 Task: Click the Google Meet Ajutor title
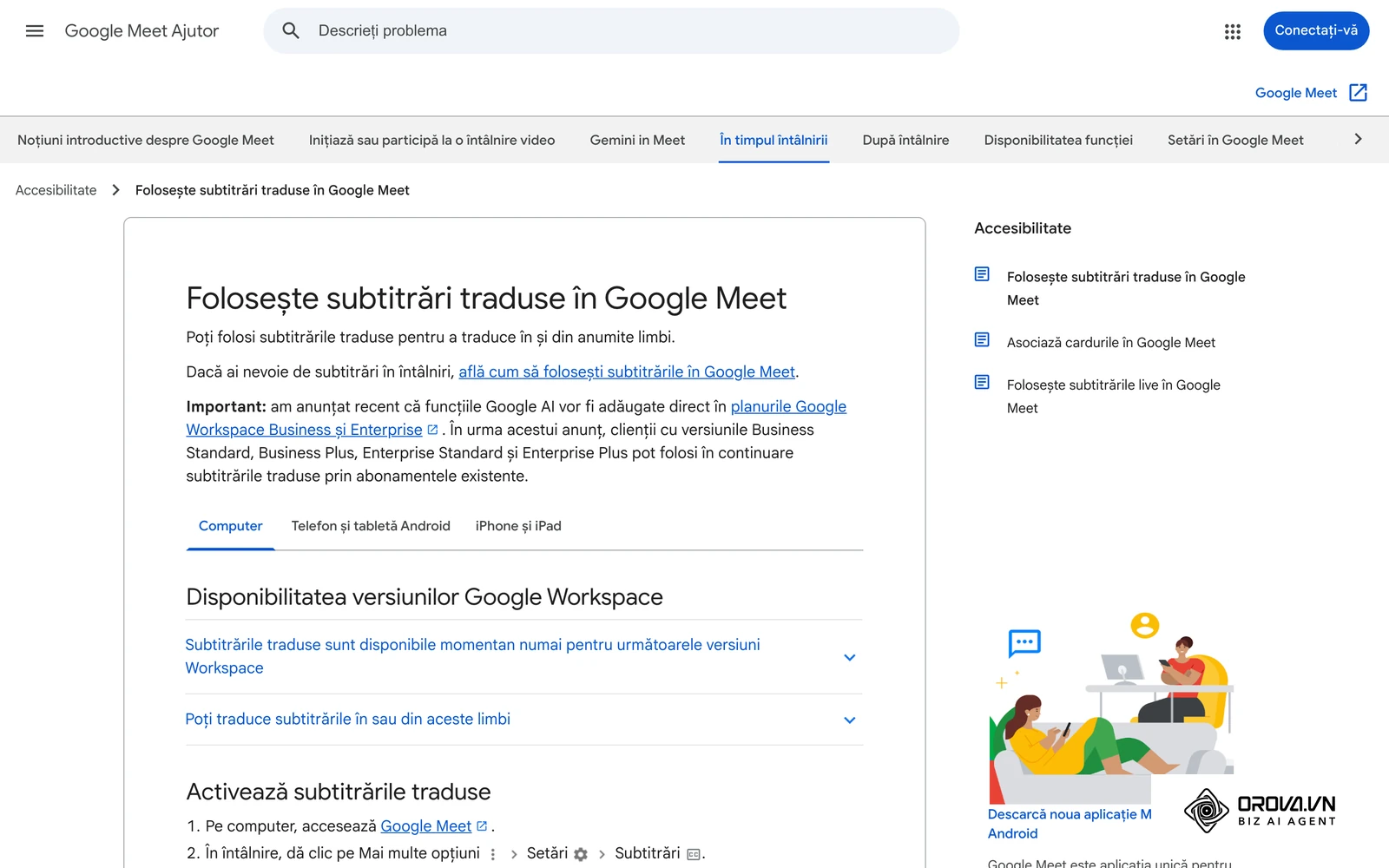pyautogui.click(x=142, y=31)
